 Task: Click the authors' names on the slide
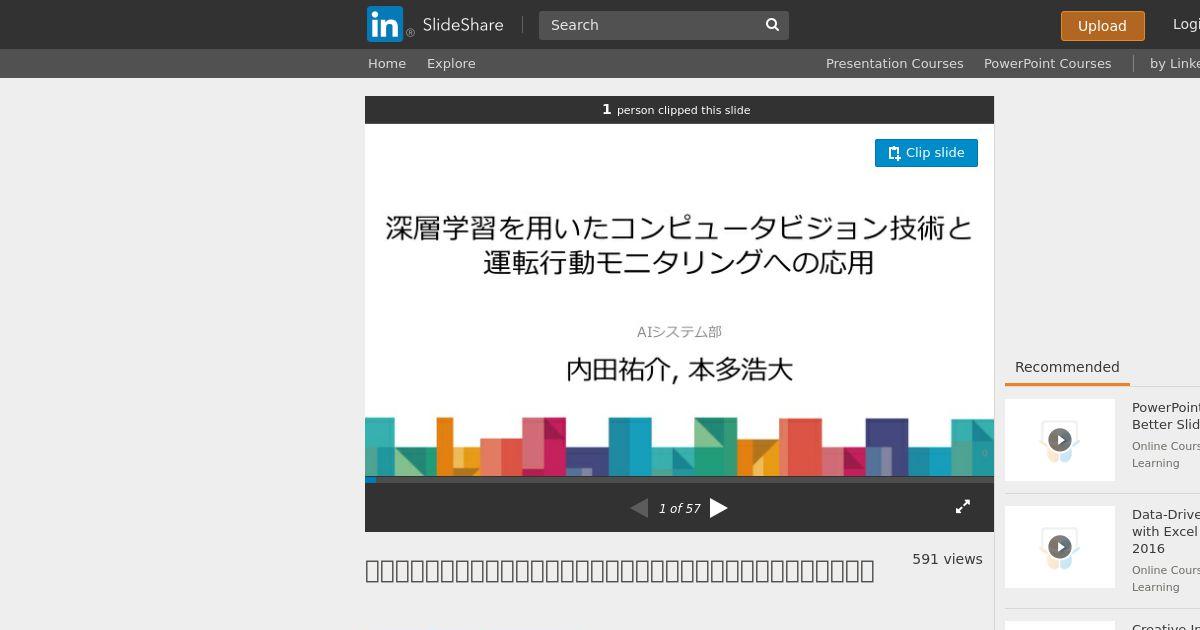[x=679, y=370]
